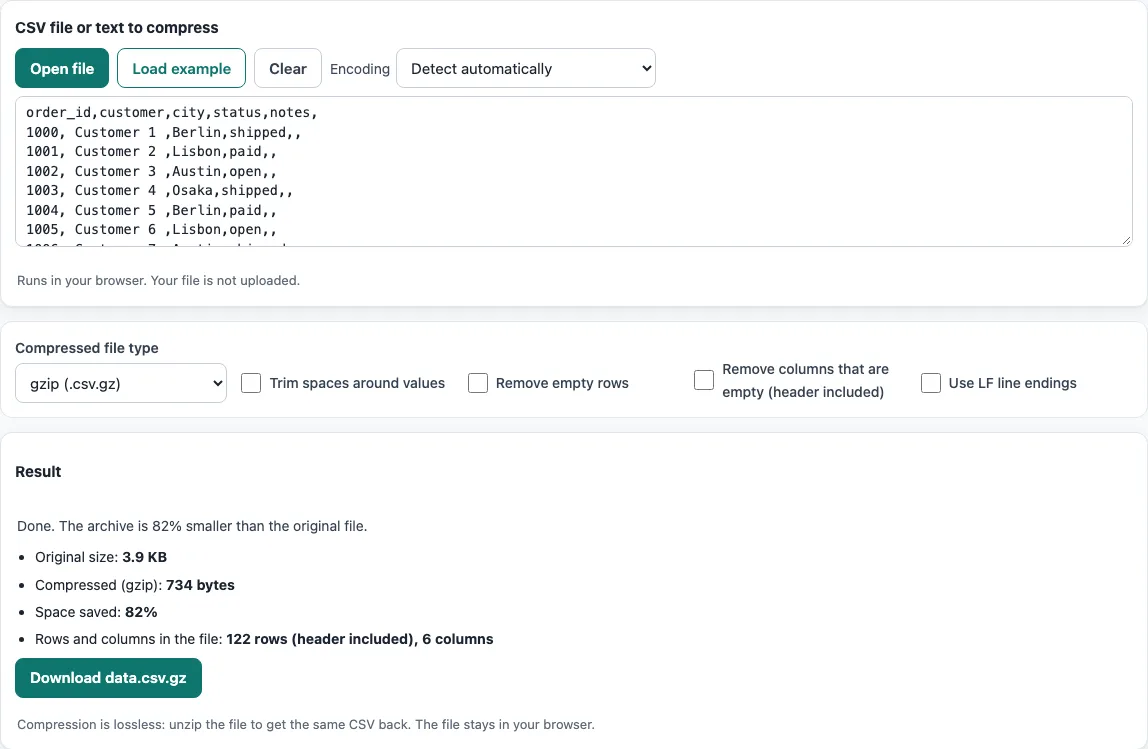Viewport: 1148px width, 749px height.
Task: Click the row starting with 1005
Action: point(152,229)
